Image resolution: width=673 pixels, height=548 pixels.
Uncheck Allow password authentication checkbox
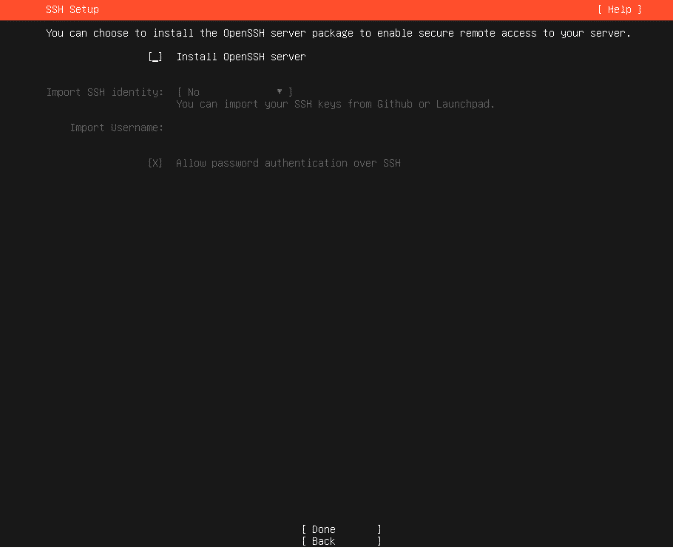coord(155,163)
